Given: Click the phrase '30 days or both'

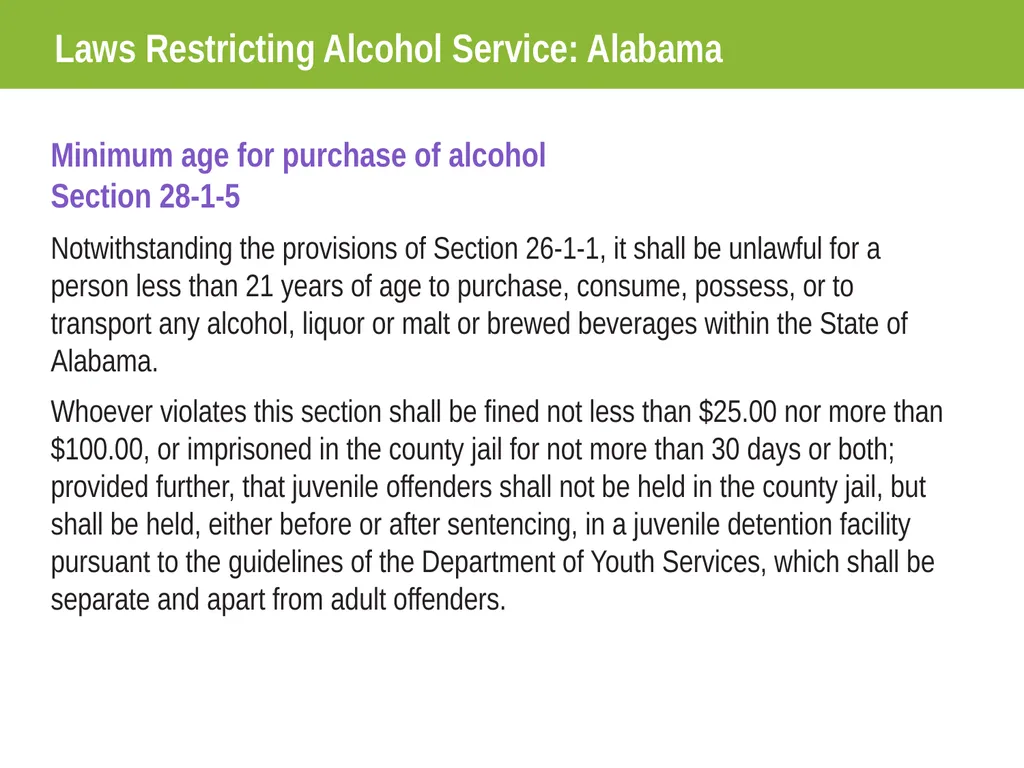Looking at the screenshot, I should pos(802,449).
